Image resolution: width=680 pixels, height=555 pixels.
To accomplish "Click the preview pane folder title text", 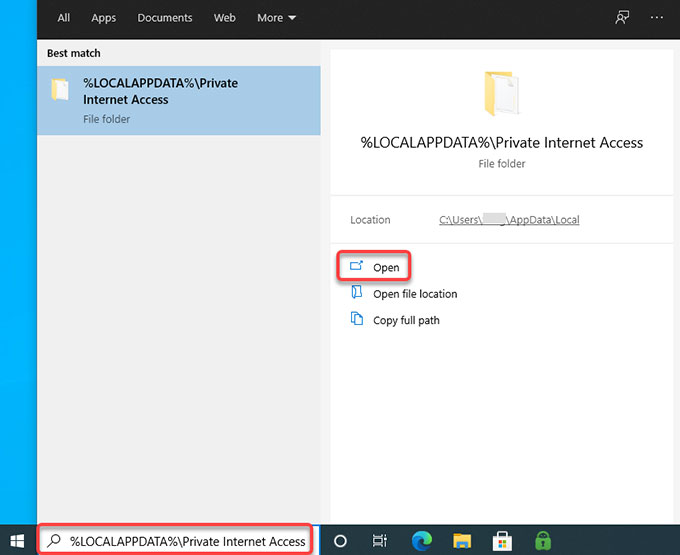I will (x=502, y=143).
